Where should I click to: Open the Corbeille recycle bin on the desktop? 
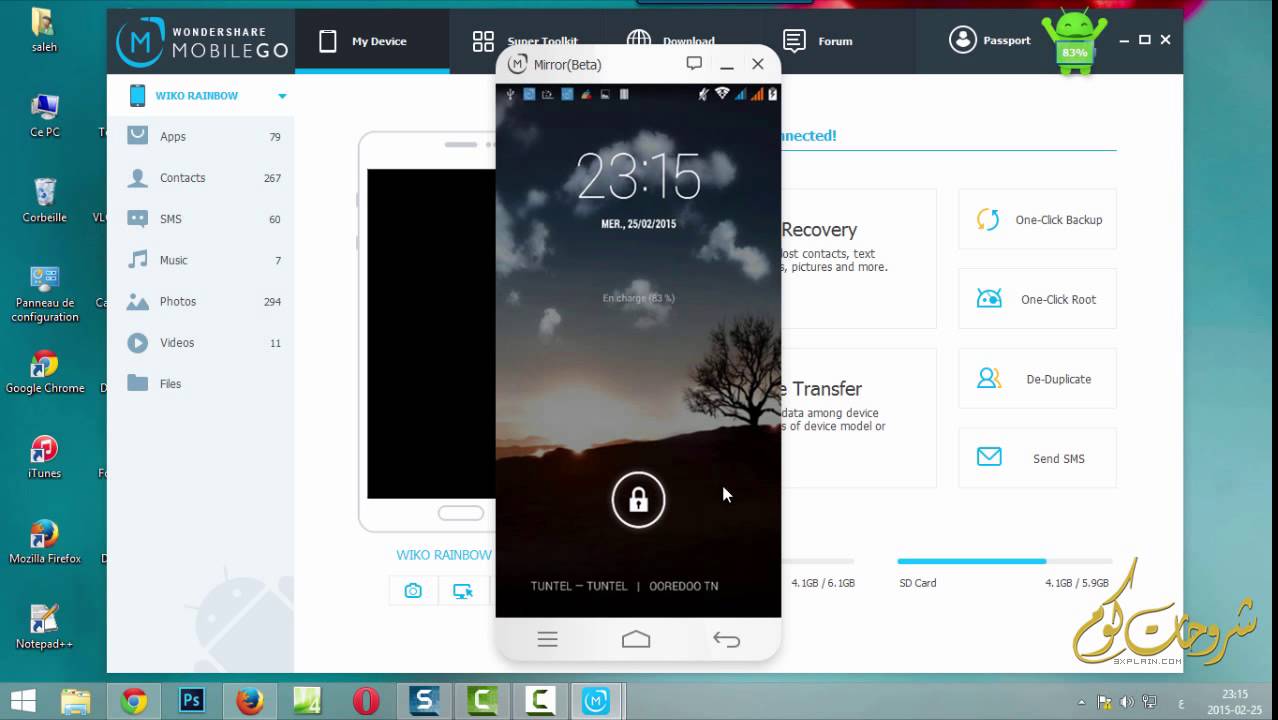coord(44,201)
